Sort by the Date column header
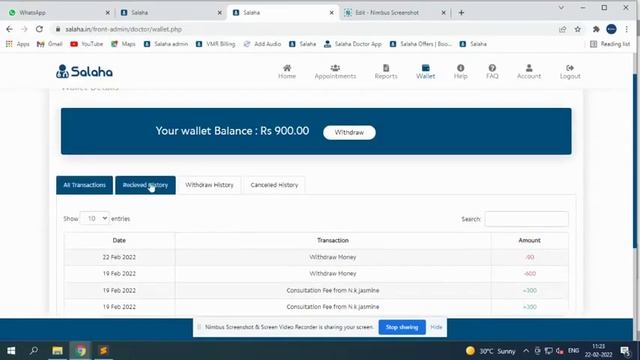Viewport: 640px width, 360px height. pyautogui.click(x=119, y=240)
